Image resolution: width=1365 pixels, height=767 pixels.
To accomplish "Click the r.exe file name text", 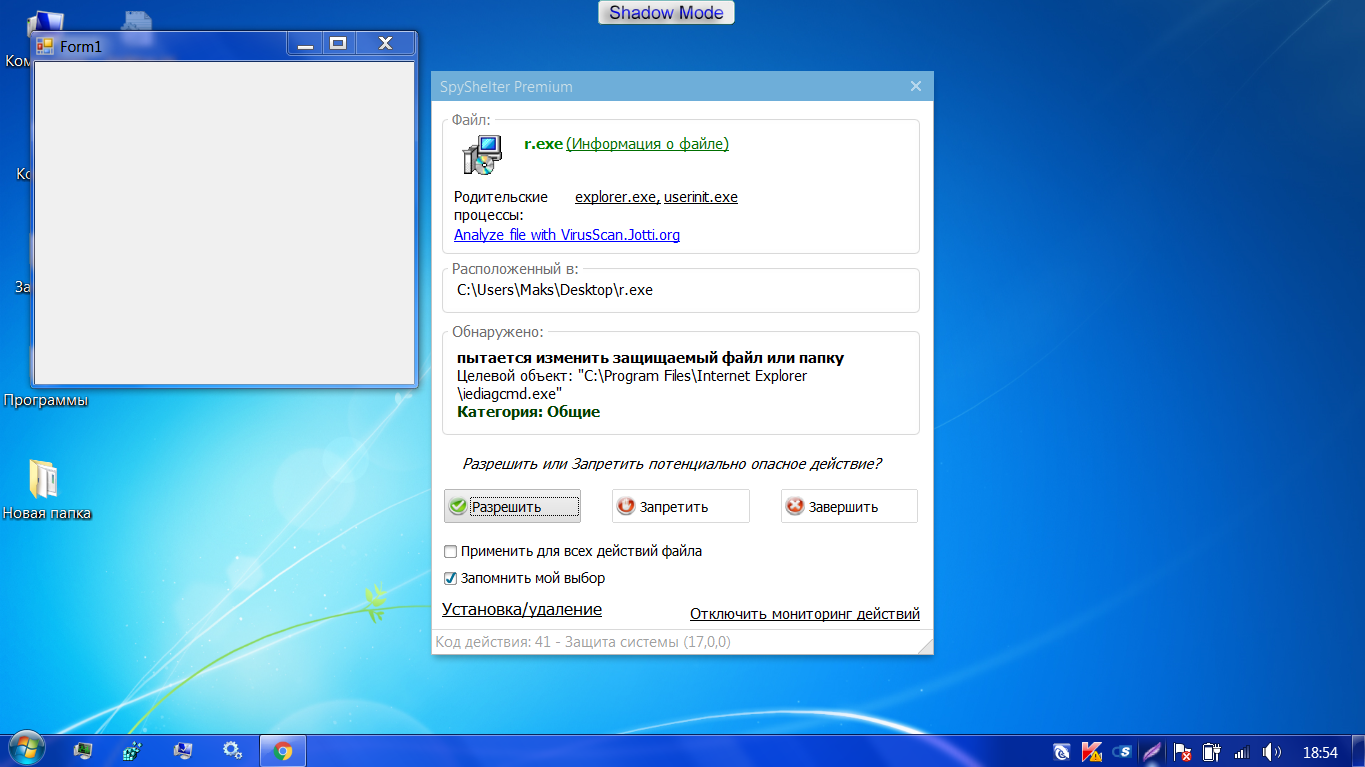I will point(544,144).
